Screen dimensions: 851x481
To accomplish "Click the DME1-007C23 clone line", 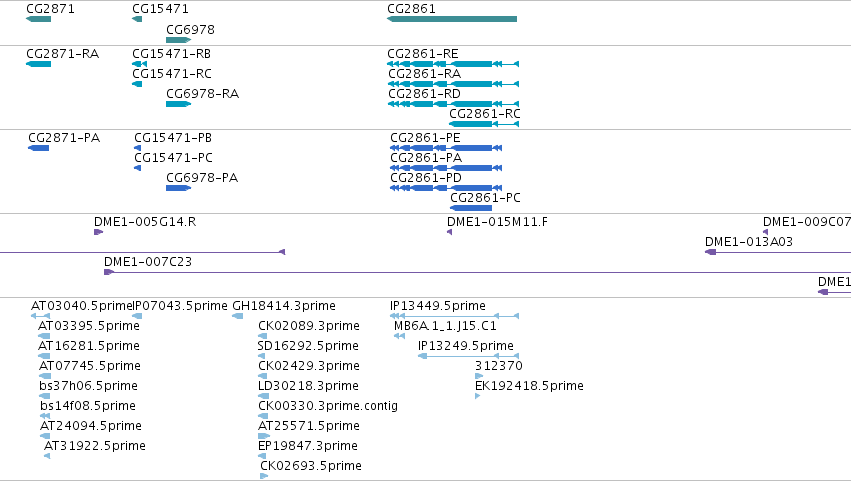I will coord(478,272).
